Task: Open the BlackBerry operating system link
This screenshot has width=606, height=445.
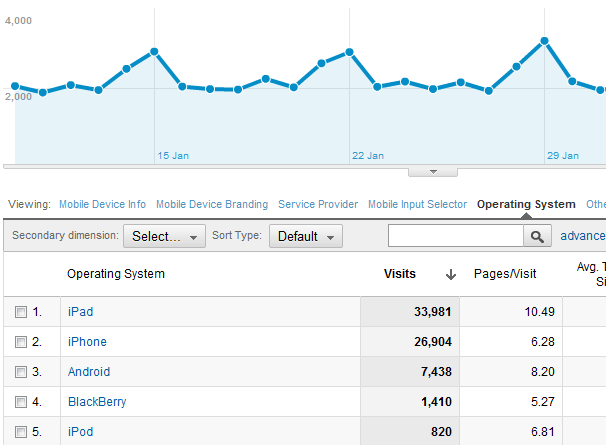Action: click(97, 402)
